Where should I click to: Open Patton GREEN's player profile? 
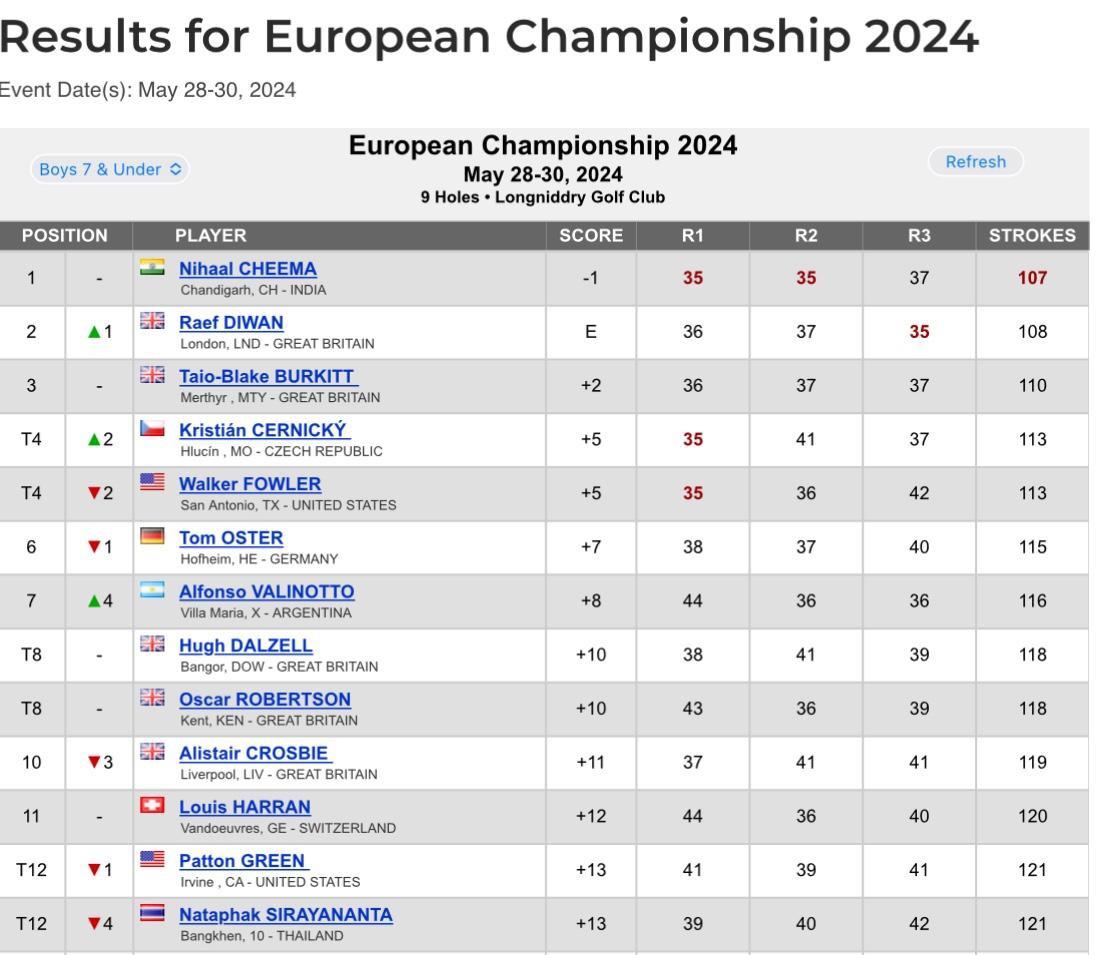click(x=242, y=861)
